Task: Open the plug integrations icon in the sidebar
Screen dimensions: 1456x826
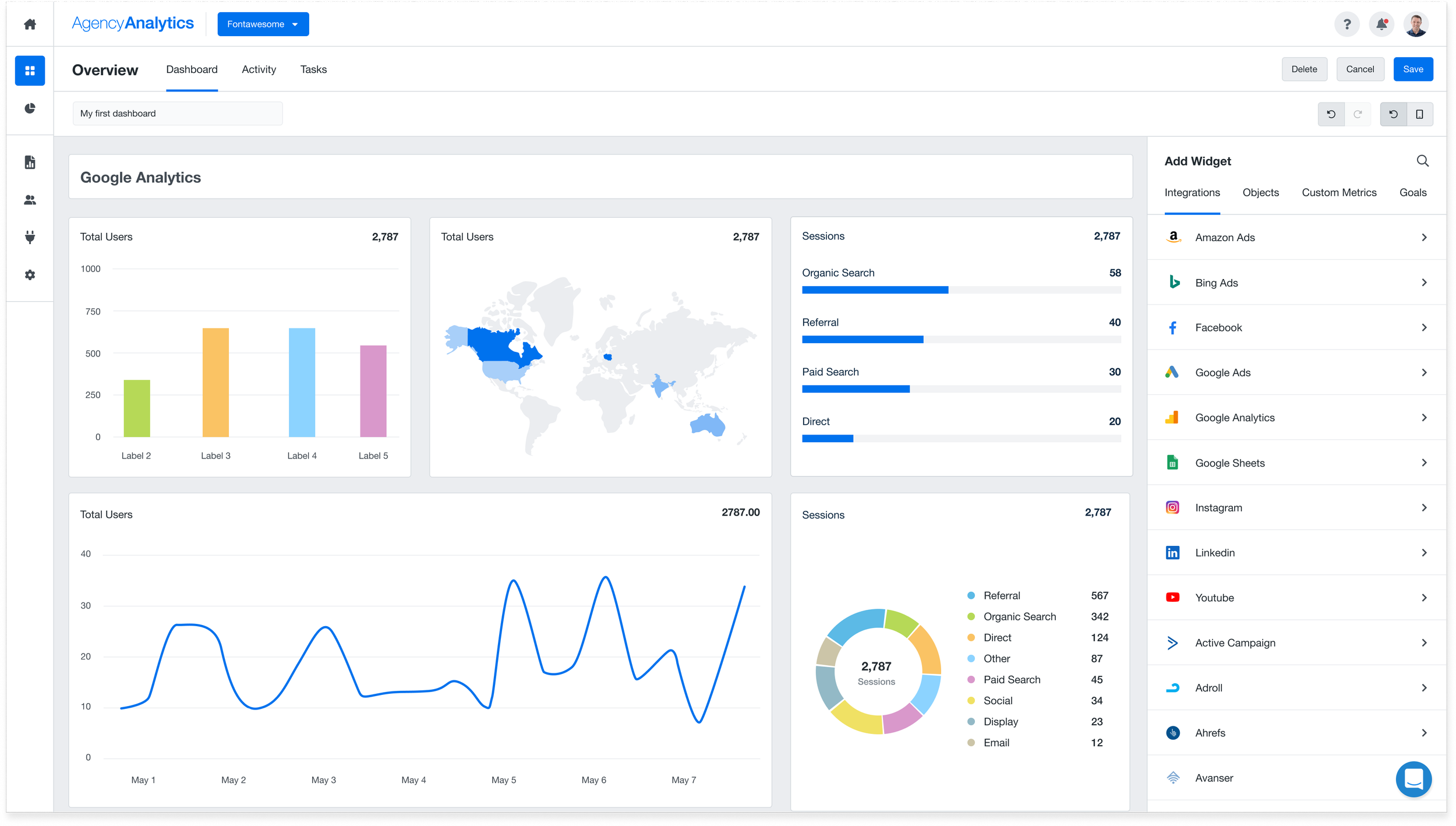Action: [x=30, y=237]
